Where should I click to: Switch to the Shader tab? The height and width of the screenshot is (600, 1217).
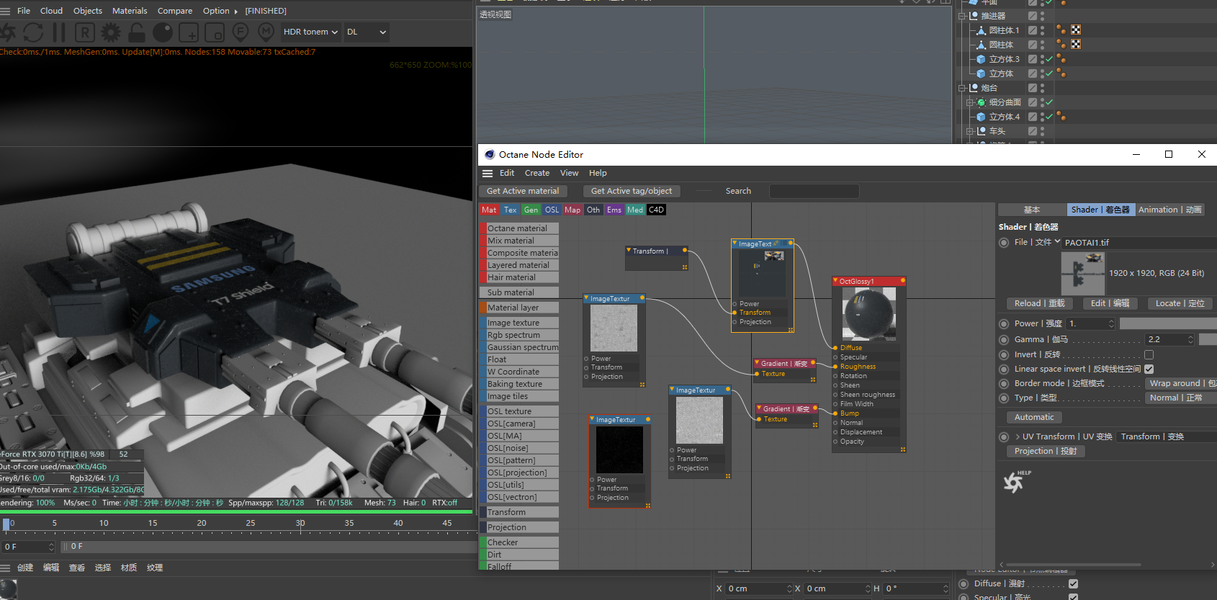click(x=1100, y=210)
